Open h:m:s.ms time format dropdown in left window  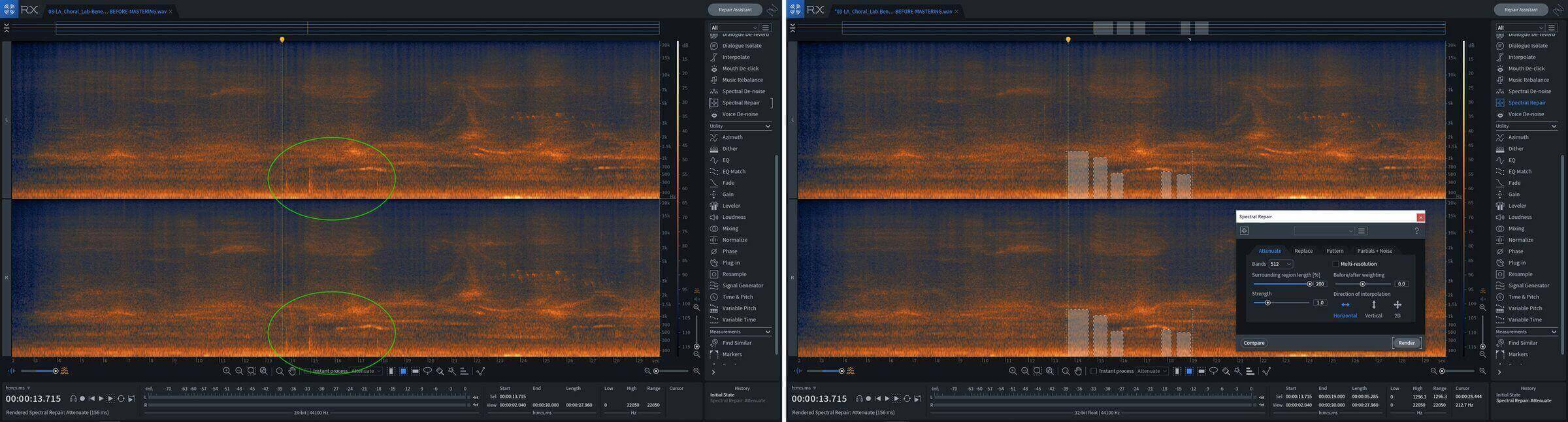(x=19, y=388)
